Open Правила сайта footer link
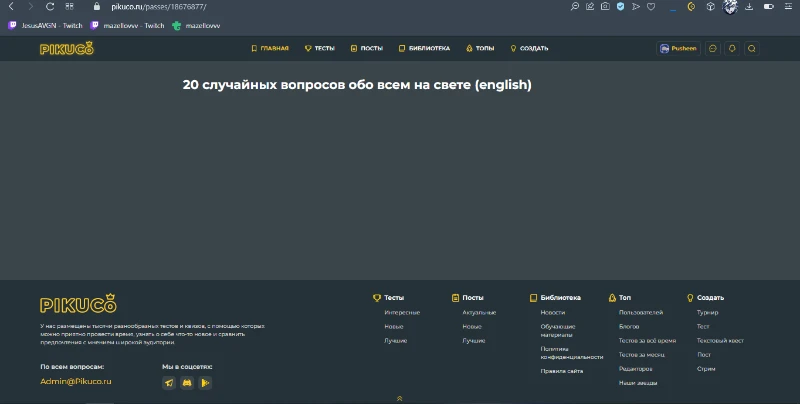Viewport: 800px width, 404px height. pos(561,371)
